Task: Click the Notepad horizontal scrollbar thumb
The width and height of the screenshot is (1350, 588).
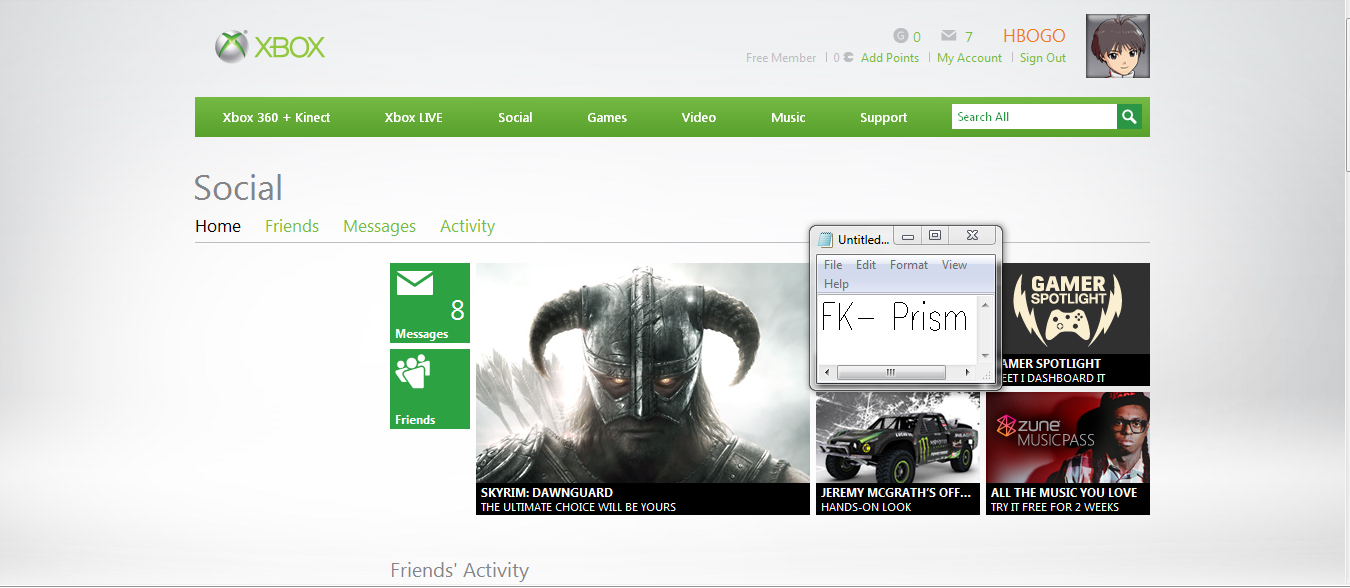Action: pyautogui.click(x=891, y=373)
